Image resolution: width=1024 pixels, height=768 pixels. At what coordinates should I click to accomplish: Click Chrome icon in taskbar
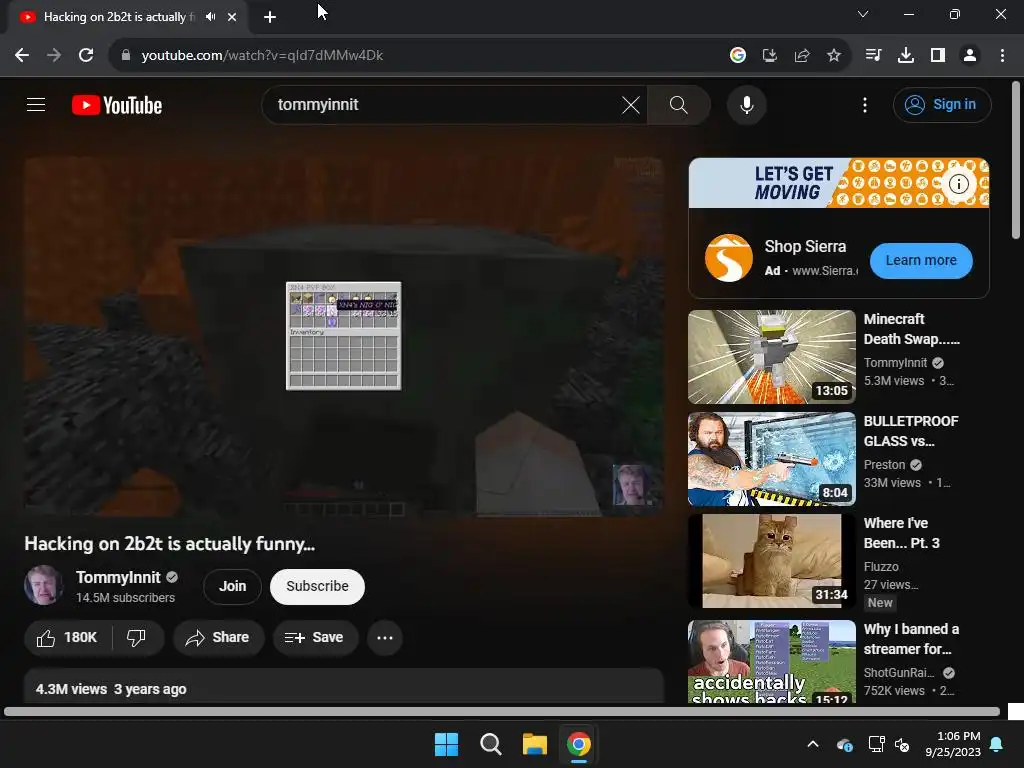[579, 744]
